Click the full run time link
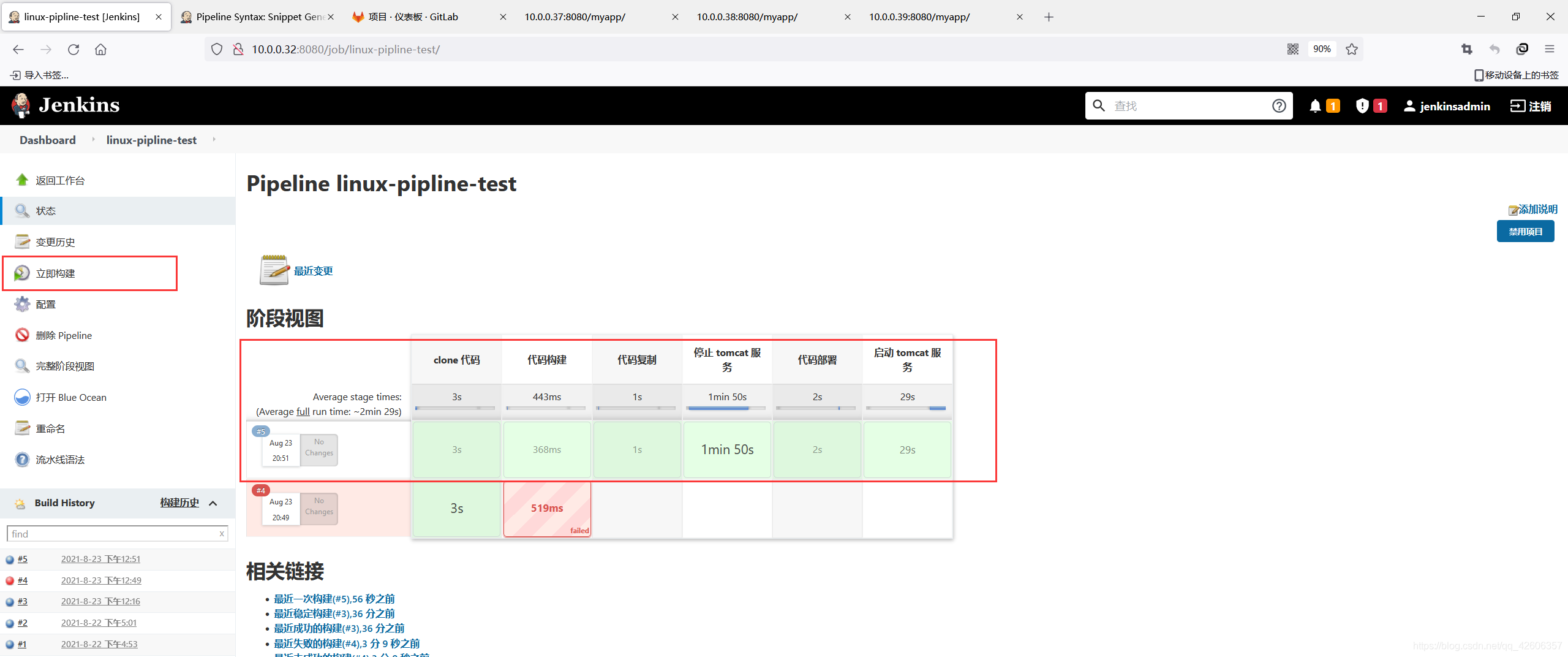The image size is (1568, 657). point(303,412)
